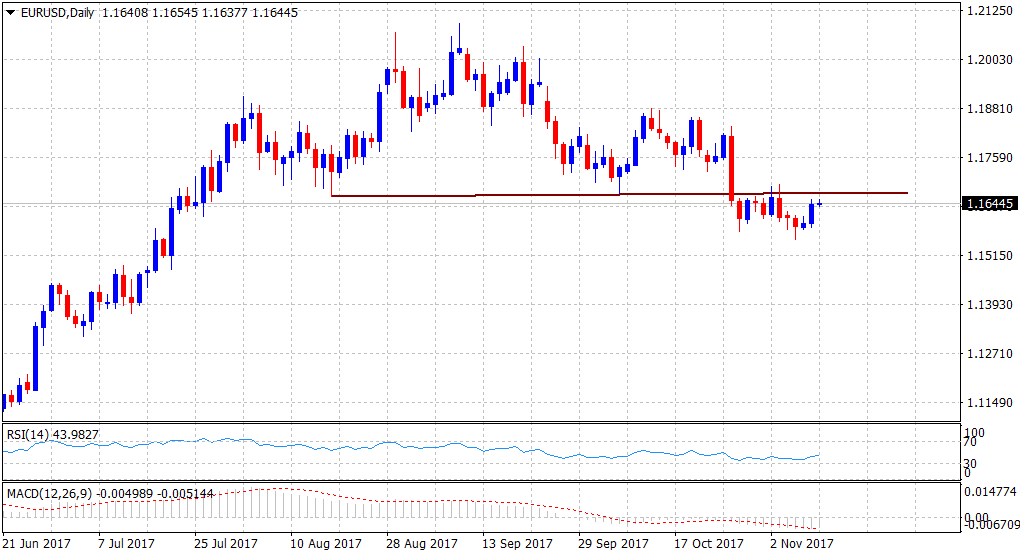Click the 1.13930 price axis label

pyautogui.click(x=989, y=304)
